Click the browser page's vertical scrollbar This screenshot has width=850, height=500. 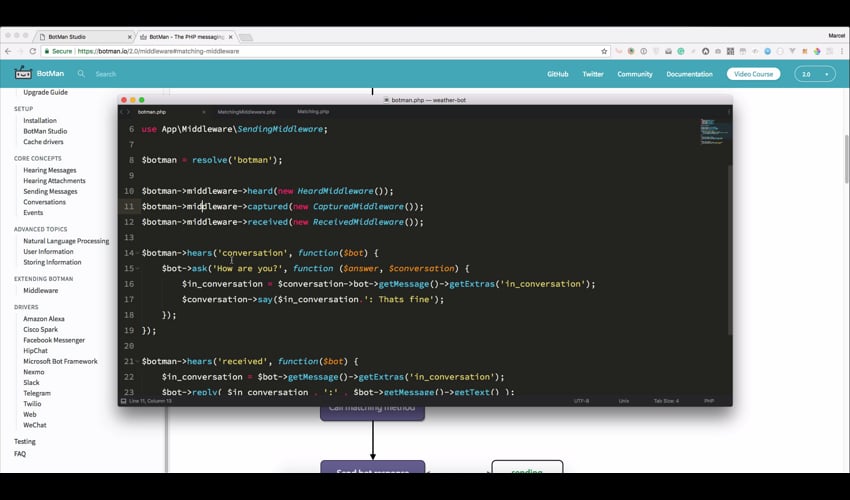(847, 159)
